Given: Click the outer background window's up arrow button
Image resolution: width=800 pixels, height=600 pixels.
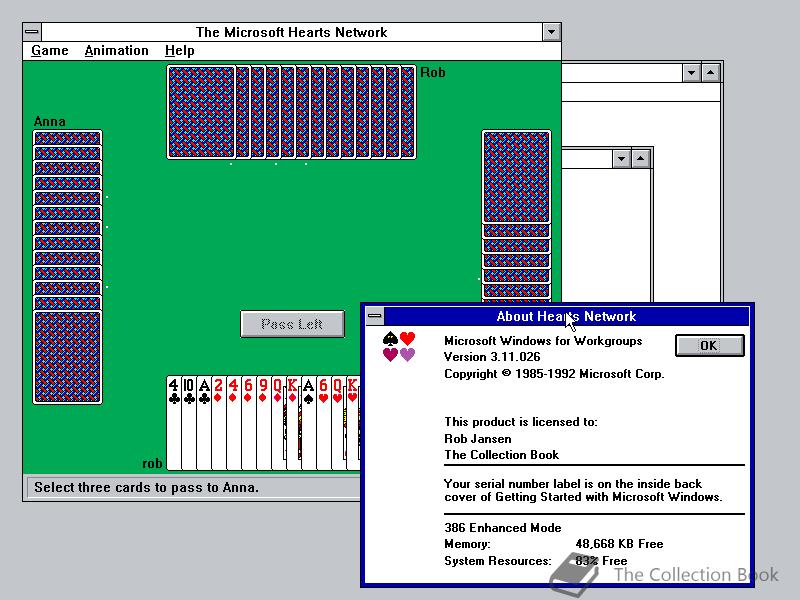Looking at the screenshot, I should 710,73.
